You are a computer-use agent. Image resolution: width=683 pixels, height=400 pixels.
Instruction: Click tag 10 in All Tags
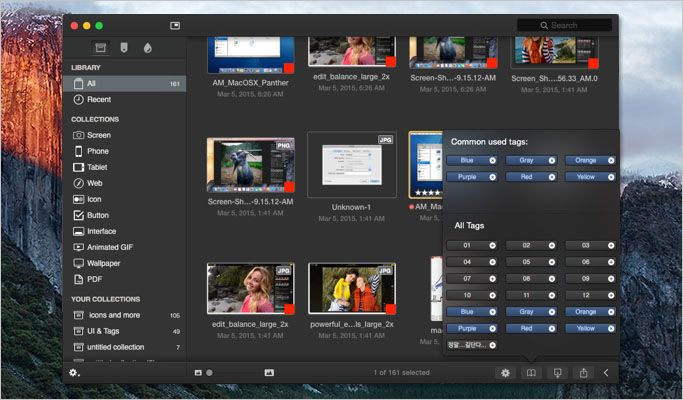click(472, 295)
